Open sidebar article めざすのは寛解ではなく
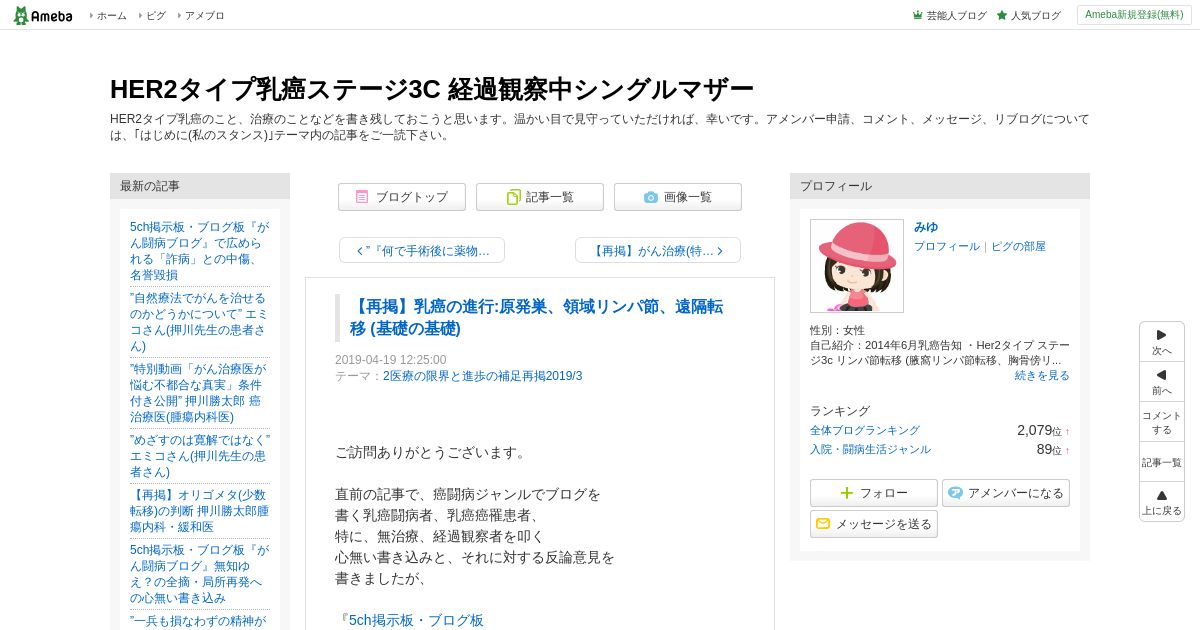Screen dimensions: 1200x630 200,456
